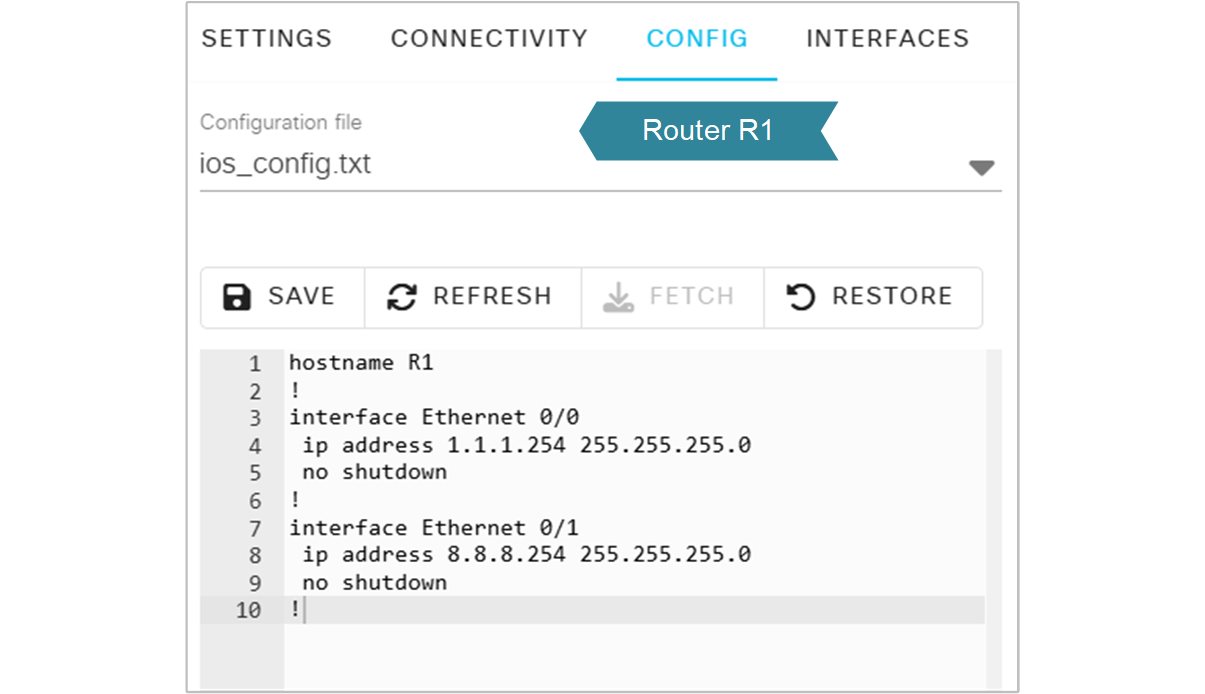Select the ios_config.txt configuration file field

600,165
